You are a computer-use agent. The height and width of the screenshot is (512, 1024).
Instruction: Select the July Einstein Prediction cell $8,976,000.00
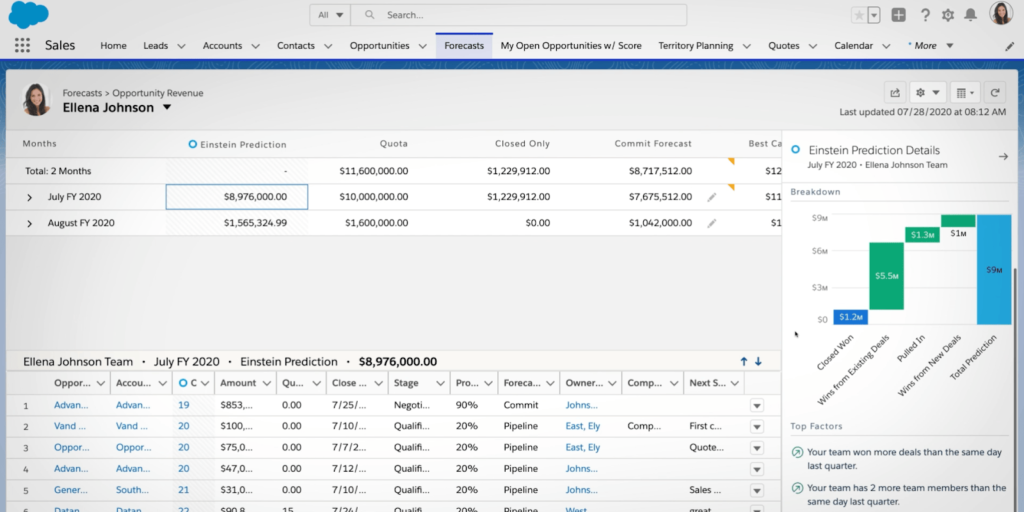point(236,197)
